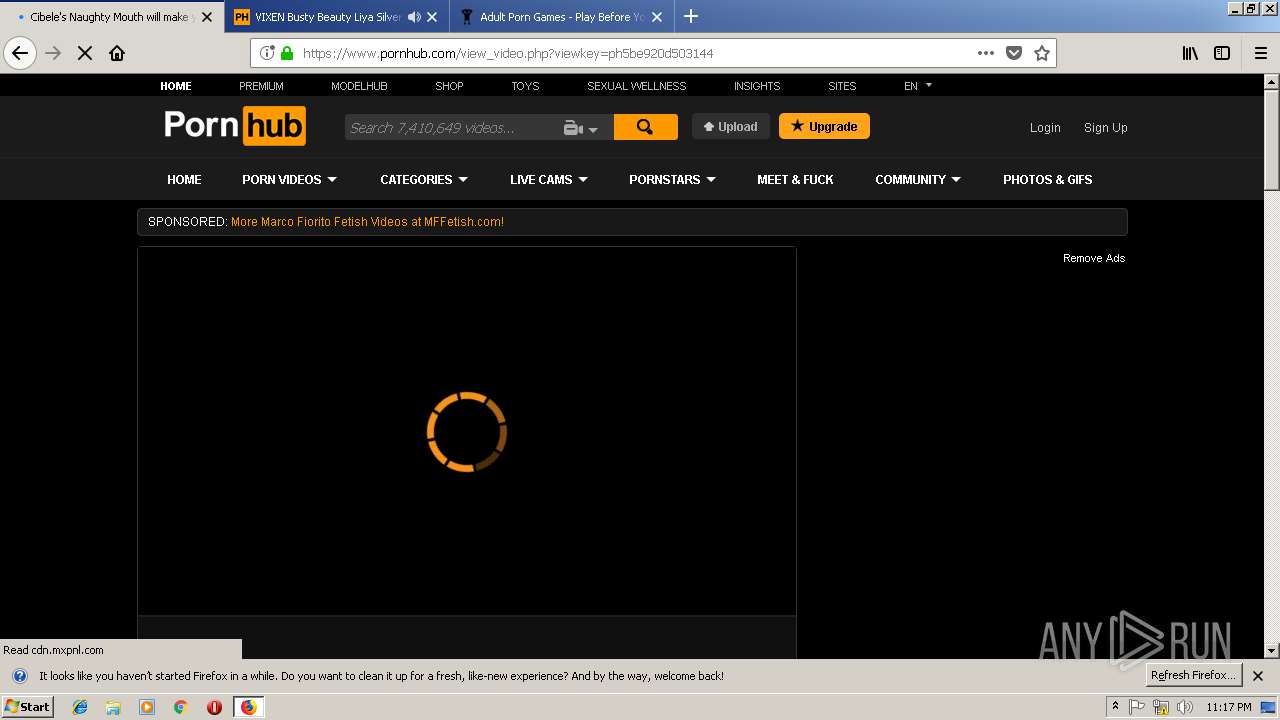
Task: Click the site logo in header
Action: tap(235, 126)
